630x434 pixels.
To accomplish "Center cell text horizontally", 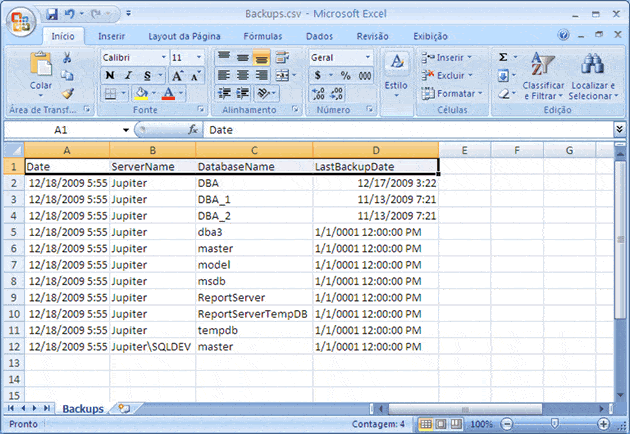I will point(243,75).
